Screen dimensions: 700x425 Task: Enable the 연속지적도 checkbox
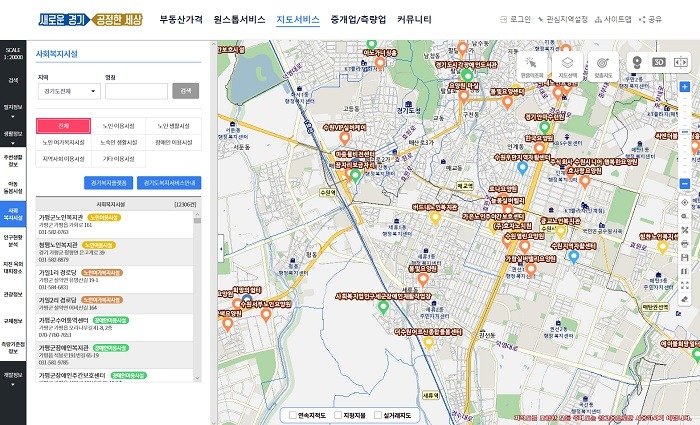290,414
